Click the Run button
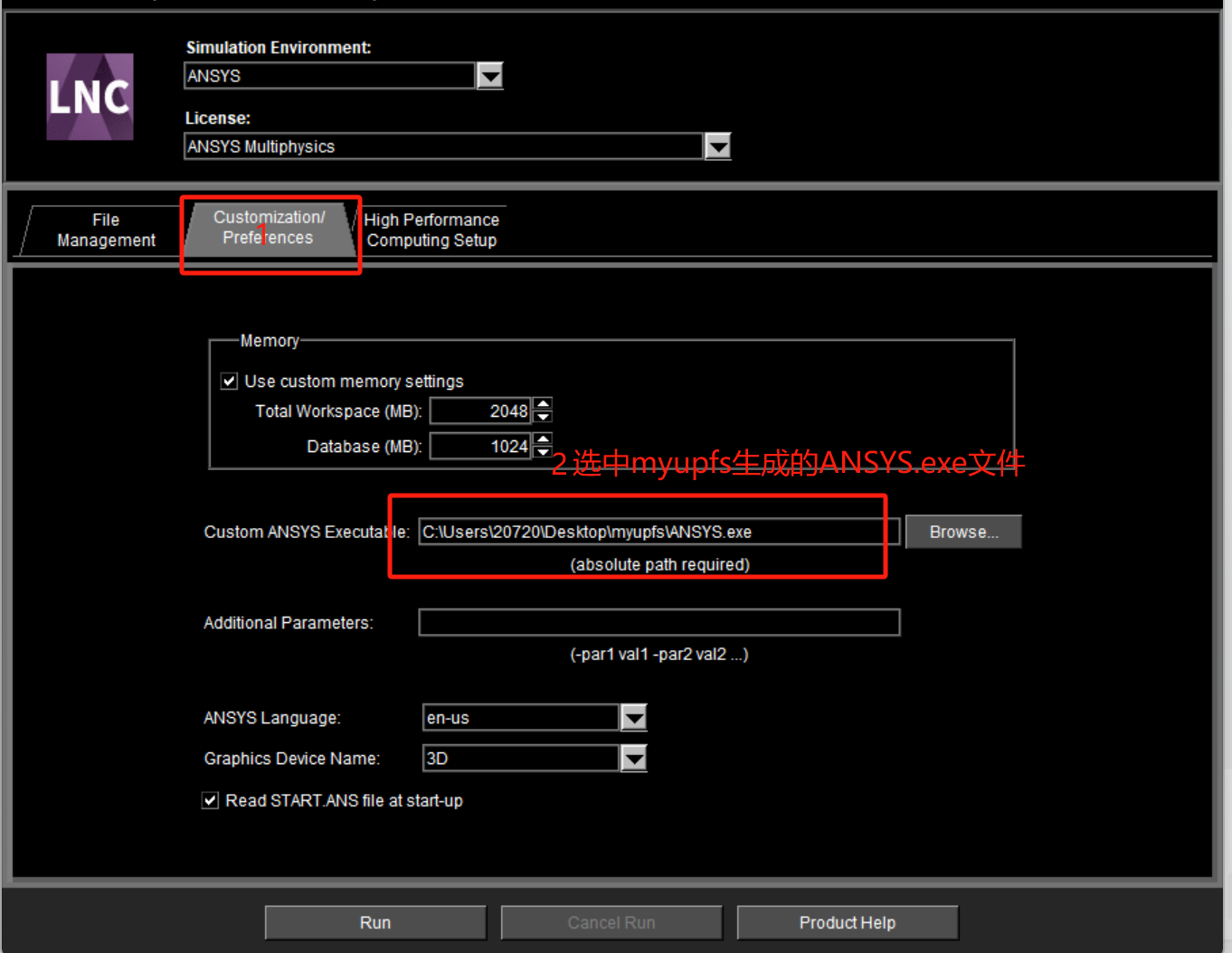 pyautogui.click(x=374, y=922)
